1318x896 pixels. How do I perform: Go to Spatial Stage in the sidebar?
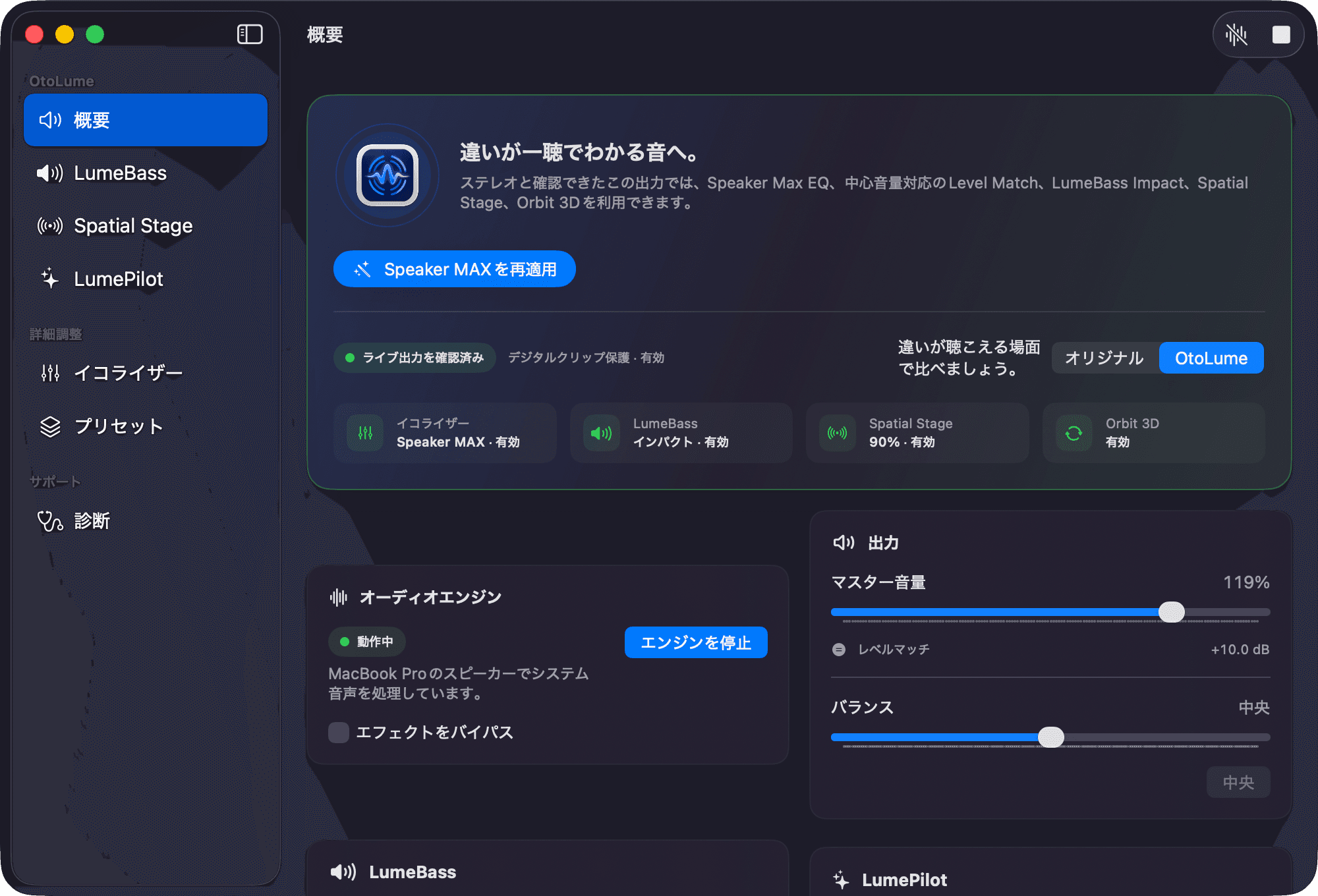(146, 226)
